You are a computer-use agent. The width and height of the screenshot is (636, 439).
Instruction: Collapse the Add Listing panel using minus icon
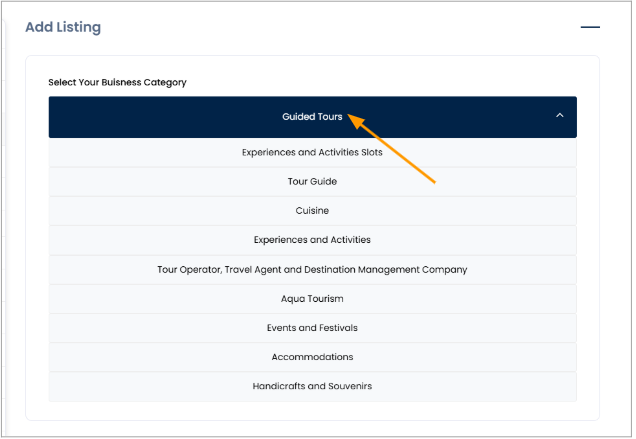click(x=590, y=27)
